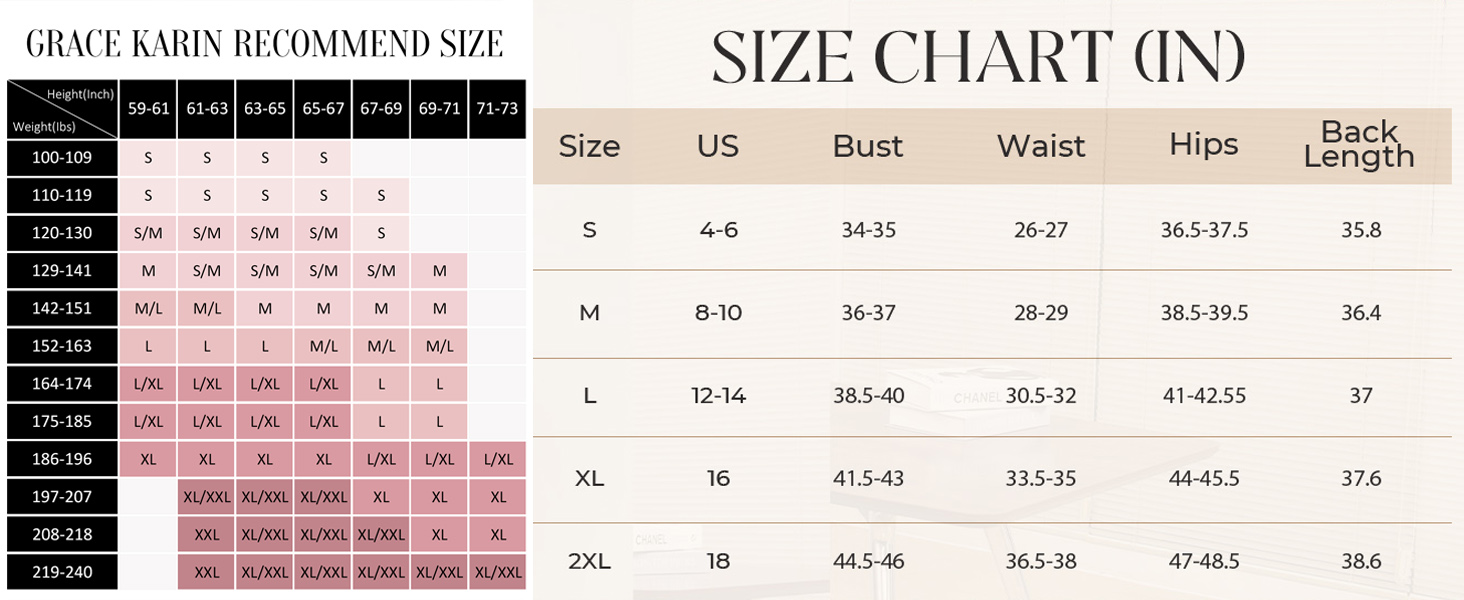
Task: Click the Grace Karin Recommend Size title
Action: 264,44
